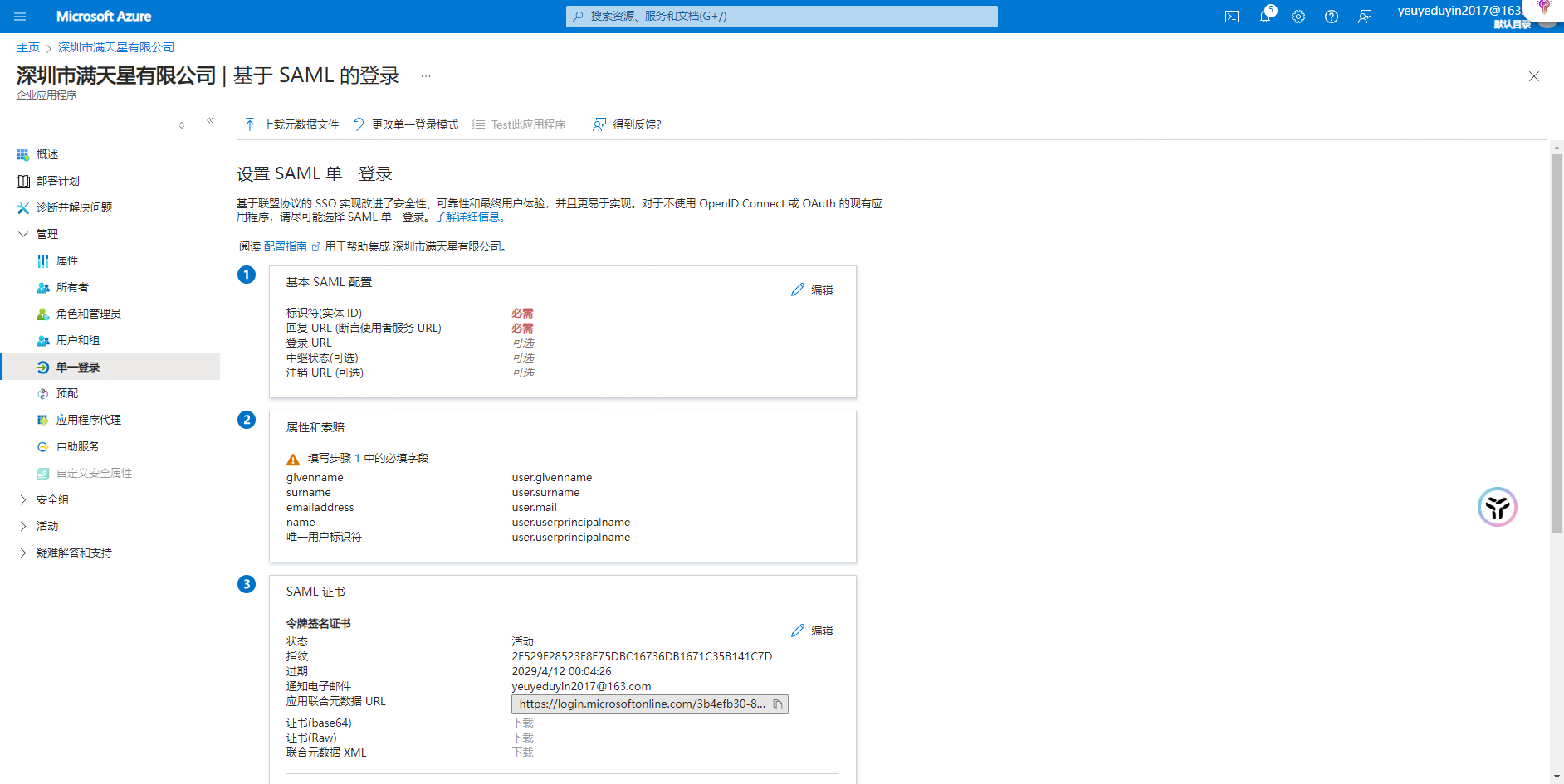1564x784 pixels.
Task: Click the 角色和管理员 icon
Action: click(43, 314)
